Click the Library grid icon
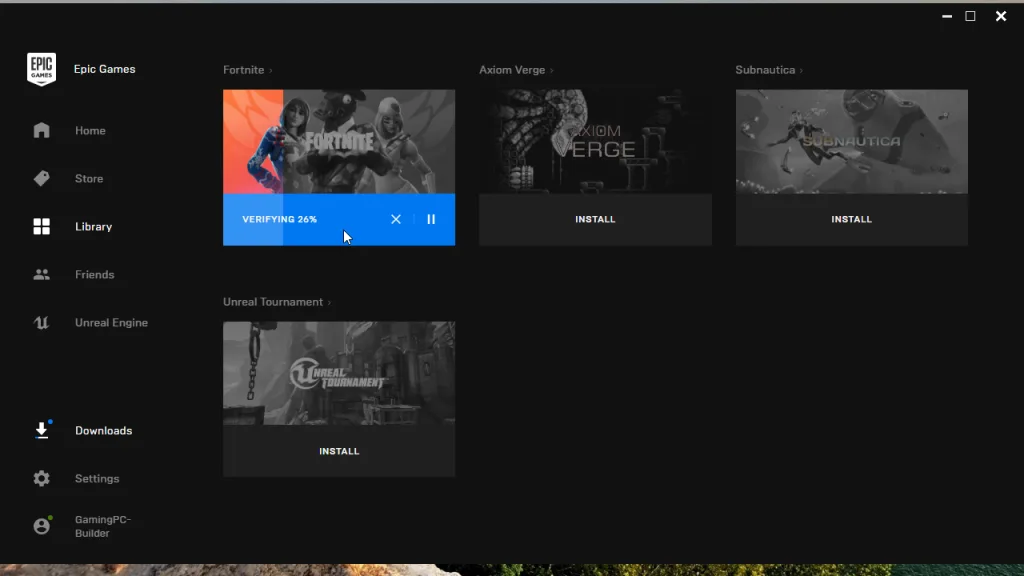The image size is (1024, 576). 41,227
